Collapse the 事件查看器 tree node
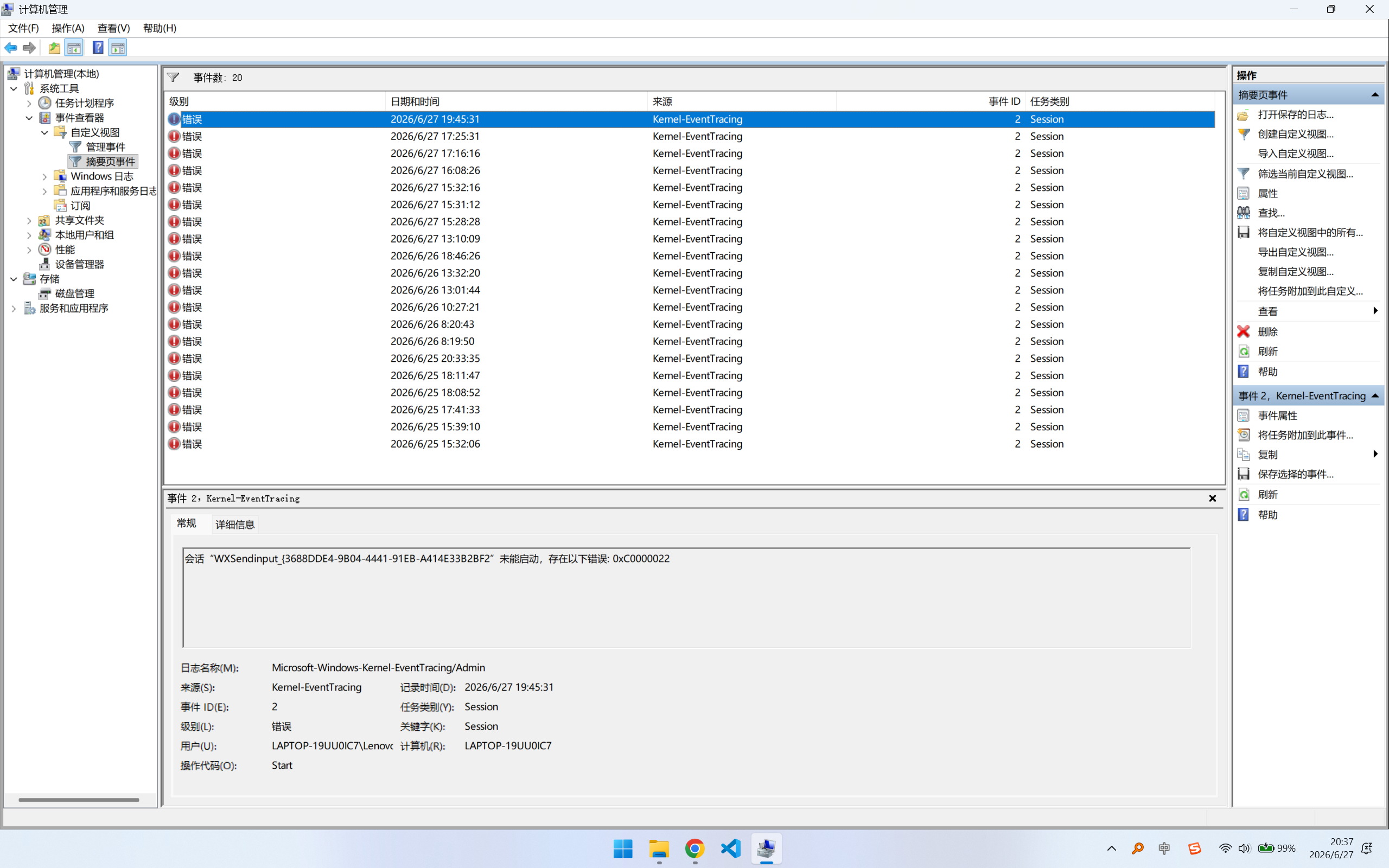 point(29,118)
